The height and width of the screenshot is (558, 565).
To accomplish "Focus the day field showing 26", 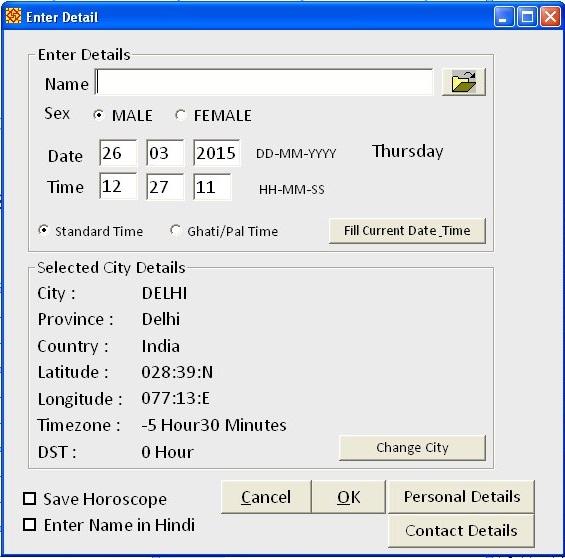I will pos(118,153).
